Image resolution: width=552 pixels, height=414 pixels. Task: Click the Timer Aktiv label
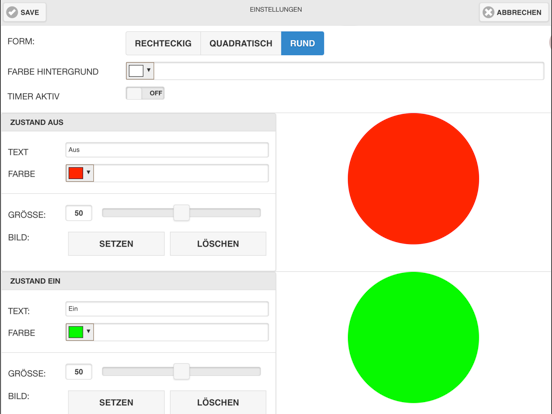coord(33,96)
